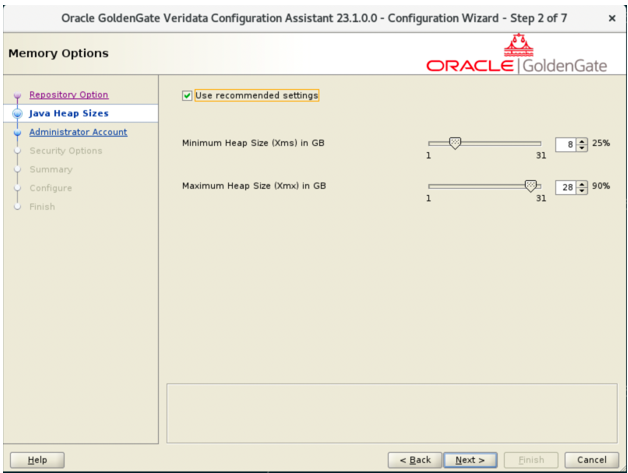Viewport: 628px width, 473px height.
Task: Click the Minimum Heap slider track near 31
Action: click(538, 143)
